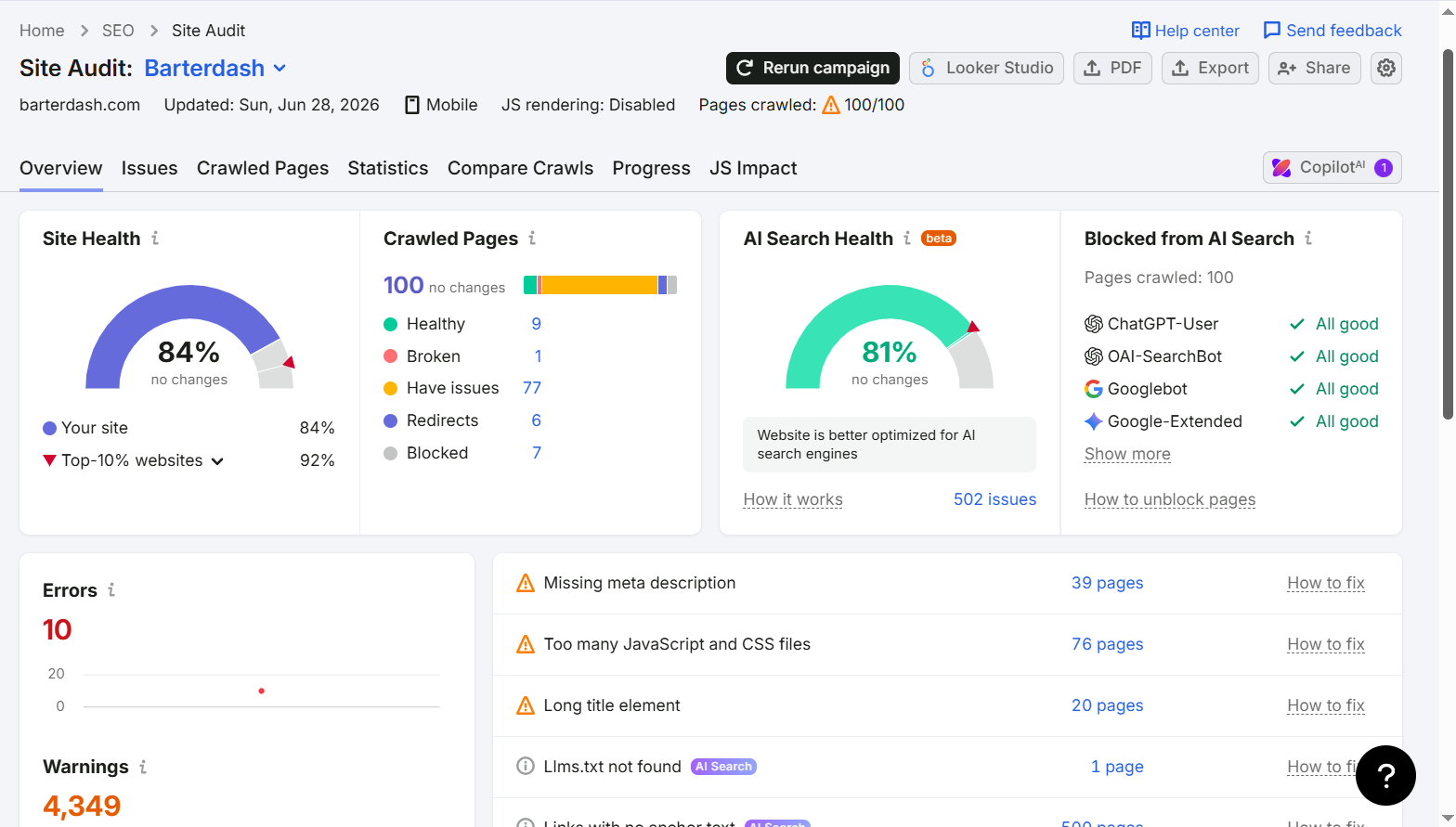The width and height of the screenshot is (1456, 827).
Task: Click the Help center book icon
Action: click(1140, 31)
